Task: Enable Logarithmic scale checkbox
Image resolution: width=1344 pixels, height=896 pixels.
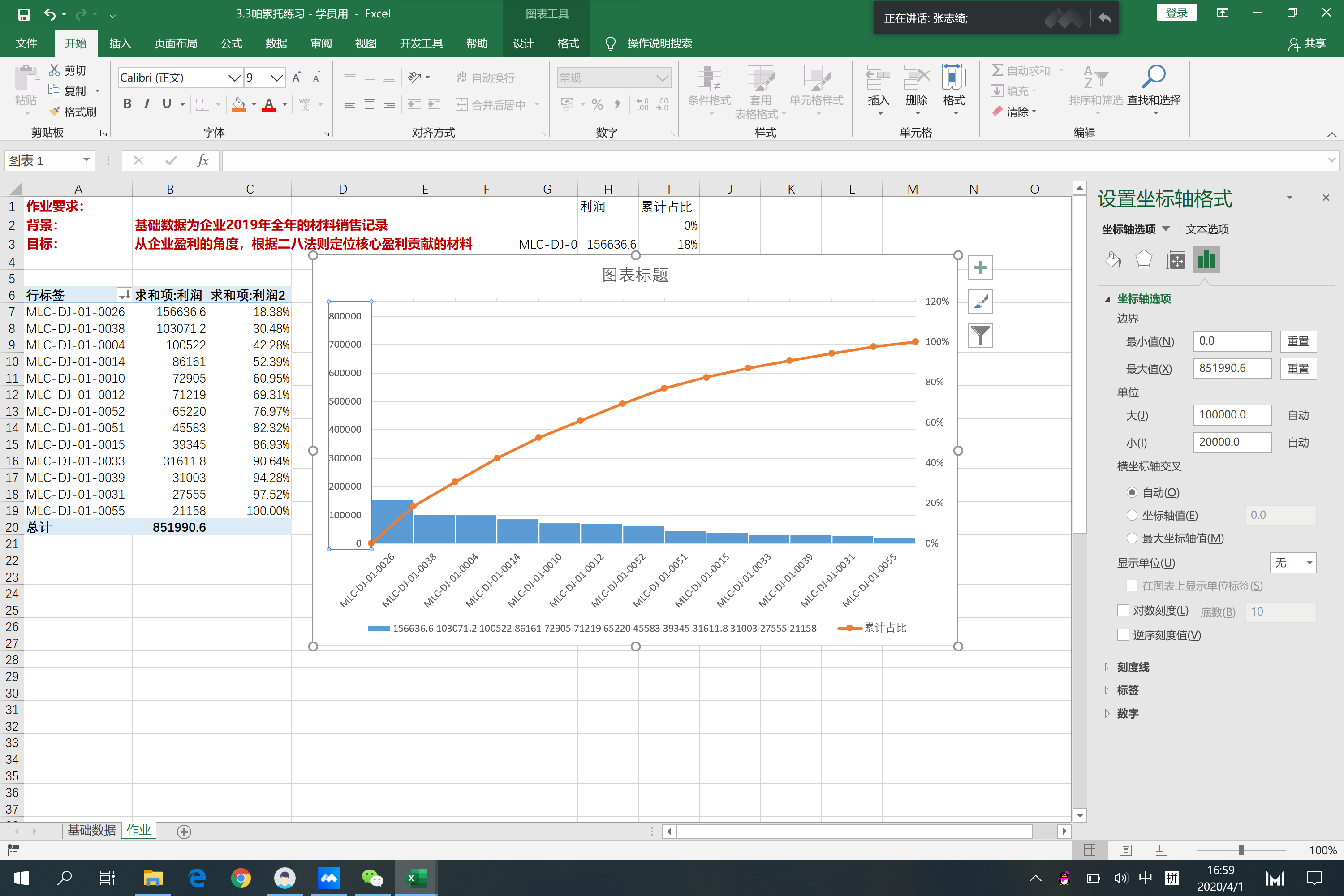Action: pyautogui.click(x=1124, y=610)
